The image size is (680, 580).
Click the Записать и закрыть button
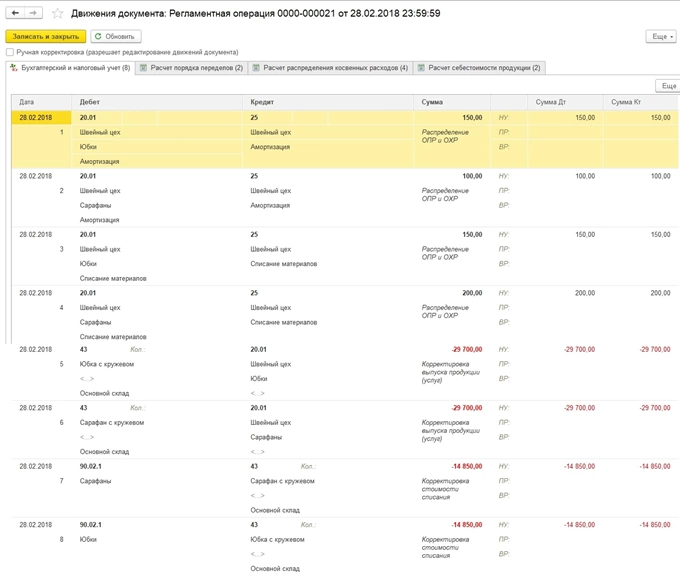click(46, 36)
